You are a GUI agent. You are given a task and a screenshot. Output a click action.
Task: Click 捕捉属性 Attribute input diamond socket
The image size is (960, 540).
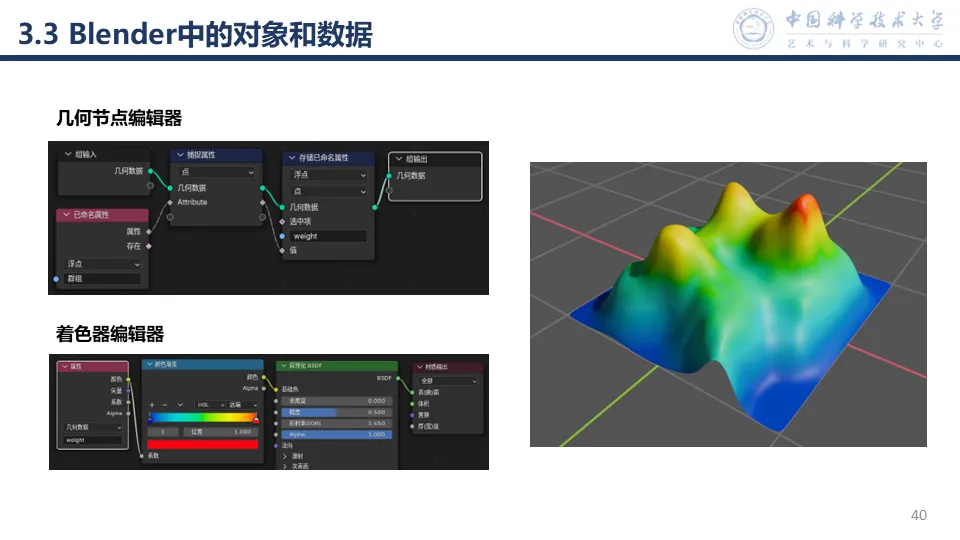click(x=170, y=203)
